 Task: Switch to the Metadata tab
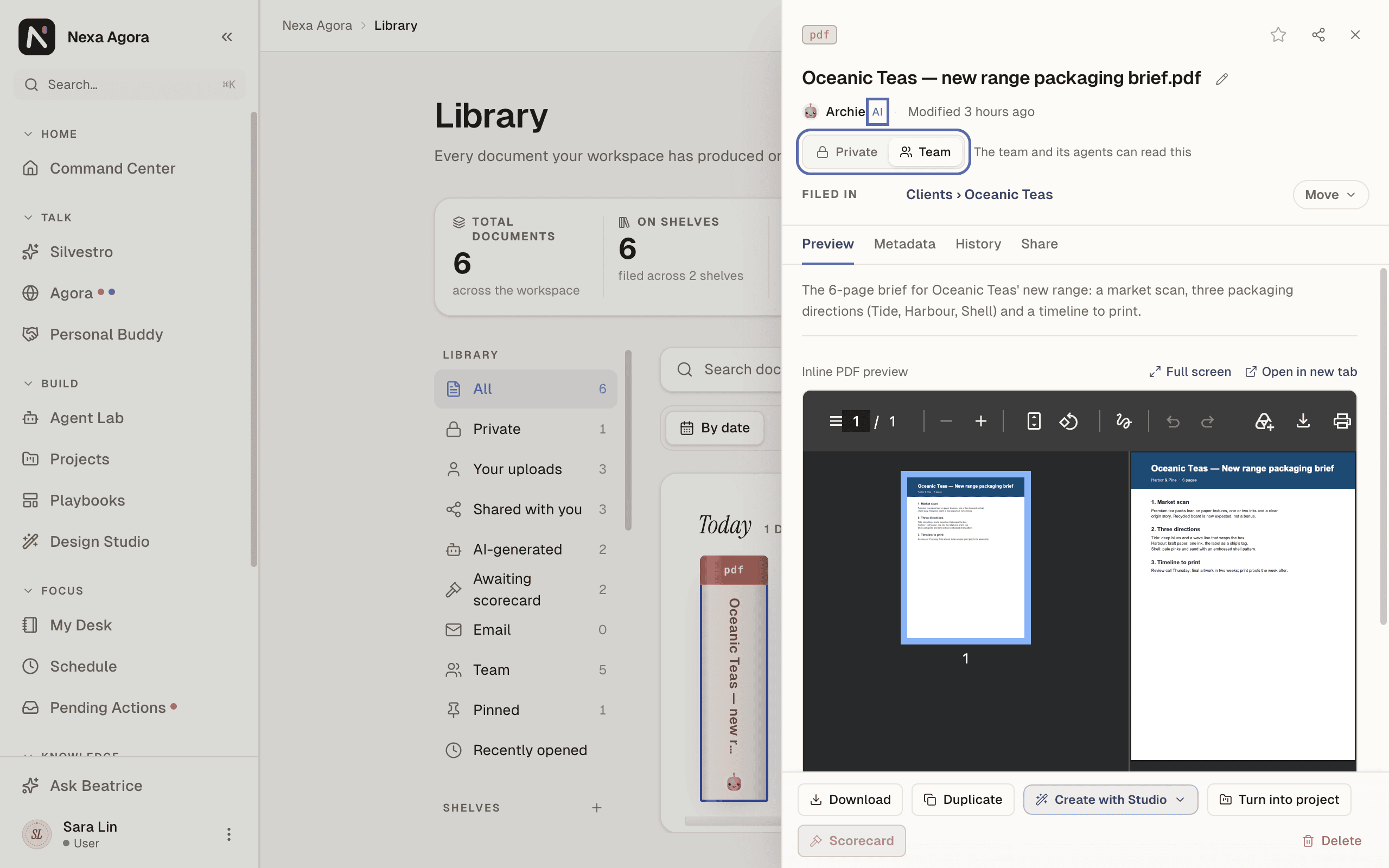pos(904,244)
